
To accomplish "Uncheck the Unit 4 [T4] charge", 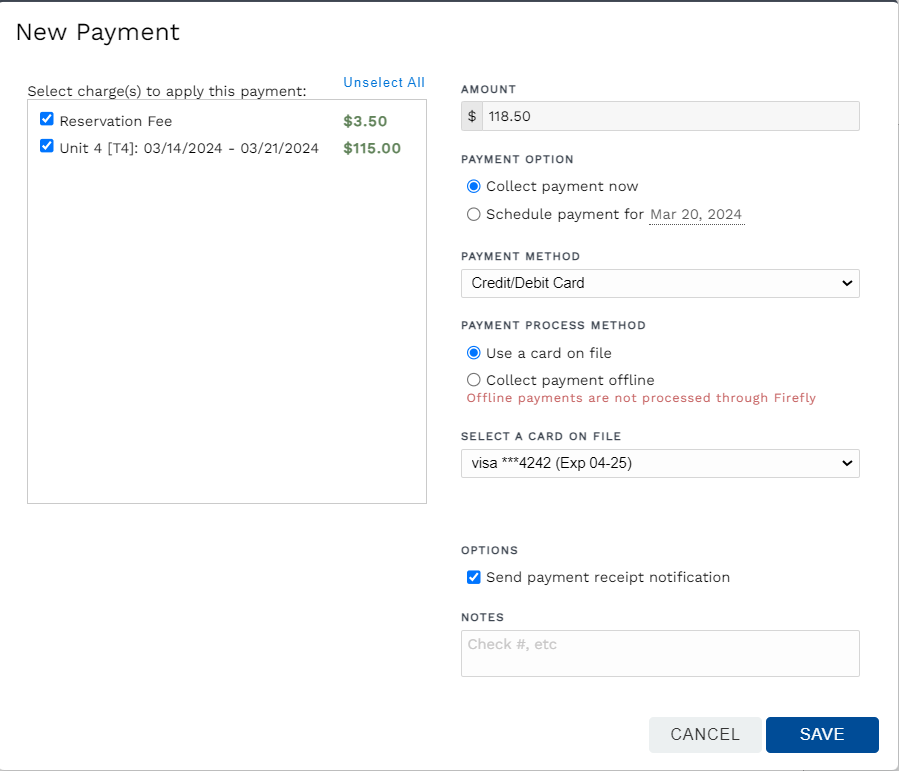I will click(x=46, y=146).
